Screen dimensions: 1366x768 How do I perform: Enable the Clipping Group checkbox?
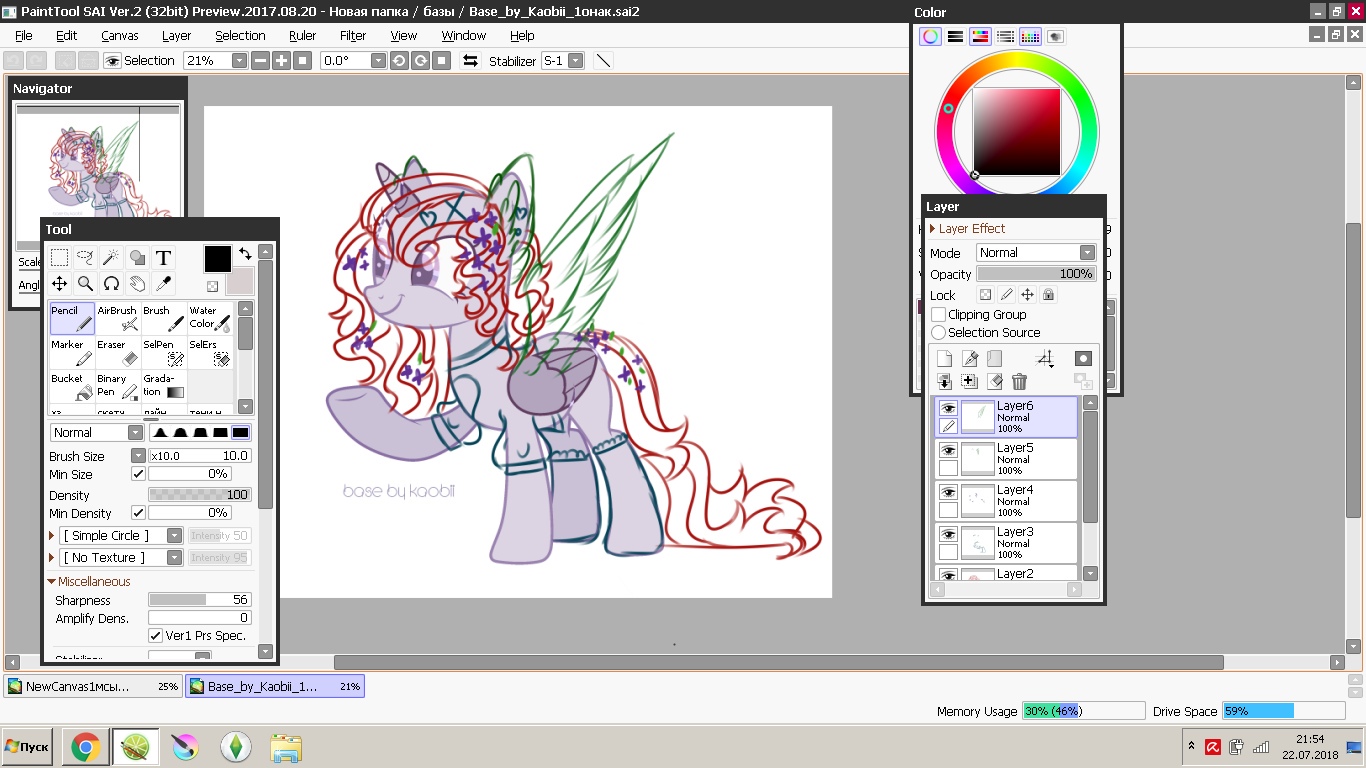[938, 315]
